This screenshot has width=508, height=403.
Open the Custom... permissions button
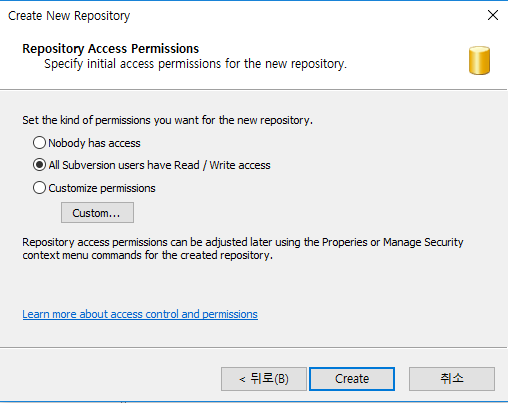[x=97, y=212]
